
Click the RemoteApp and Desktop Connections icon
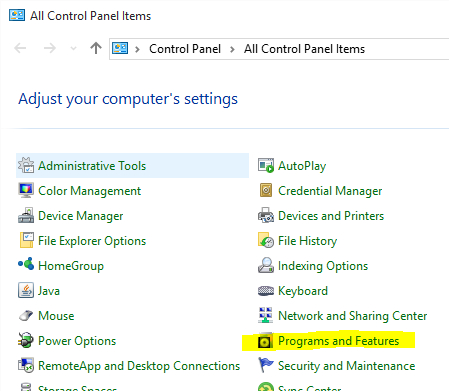(26, 365)
